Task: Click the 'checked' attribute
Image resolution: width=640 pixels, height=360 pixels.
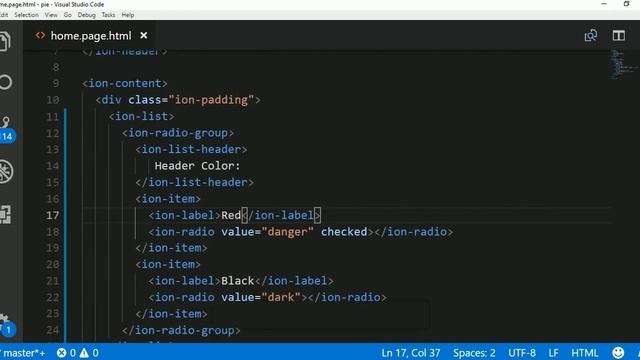Action: [x=344, y=232]
